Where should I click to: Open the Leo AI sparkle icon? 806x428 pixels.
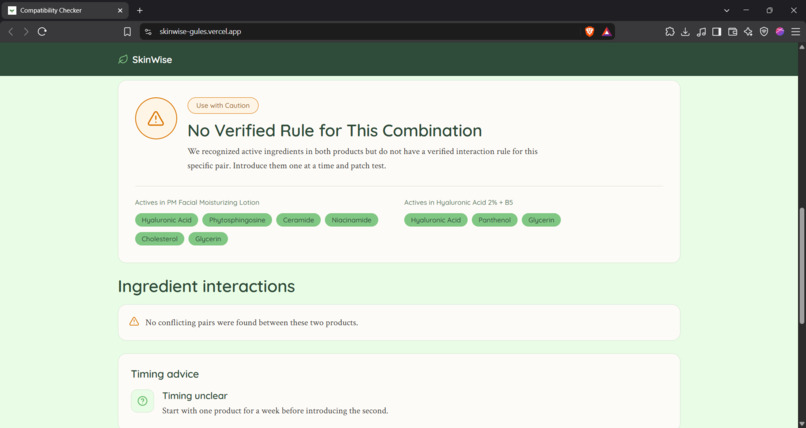pyautogui.click(x=748, y=32)
